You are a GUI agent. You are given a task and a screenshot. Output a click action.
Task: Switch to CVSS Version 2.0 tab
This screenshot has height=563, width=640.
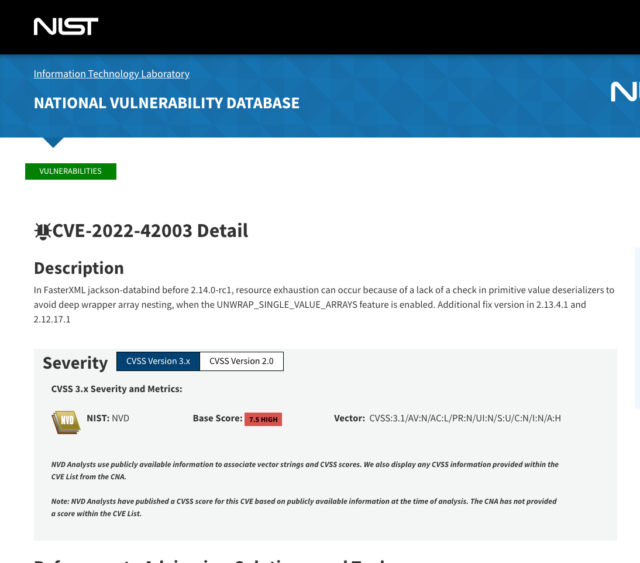[x=242, y=361]
